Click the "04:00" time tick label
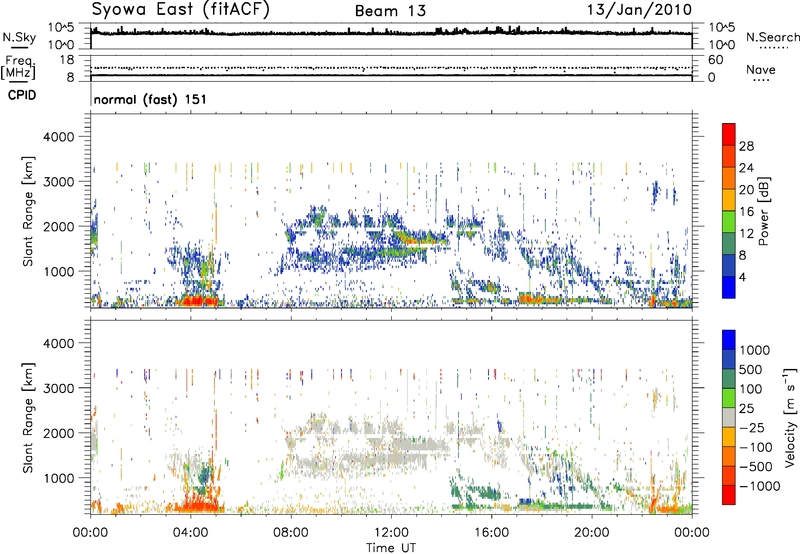 click(x=190, y=533)
